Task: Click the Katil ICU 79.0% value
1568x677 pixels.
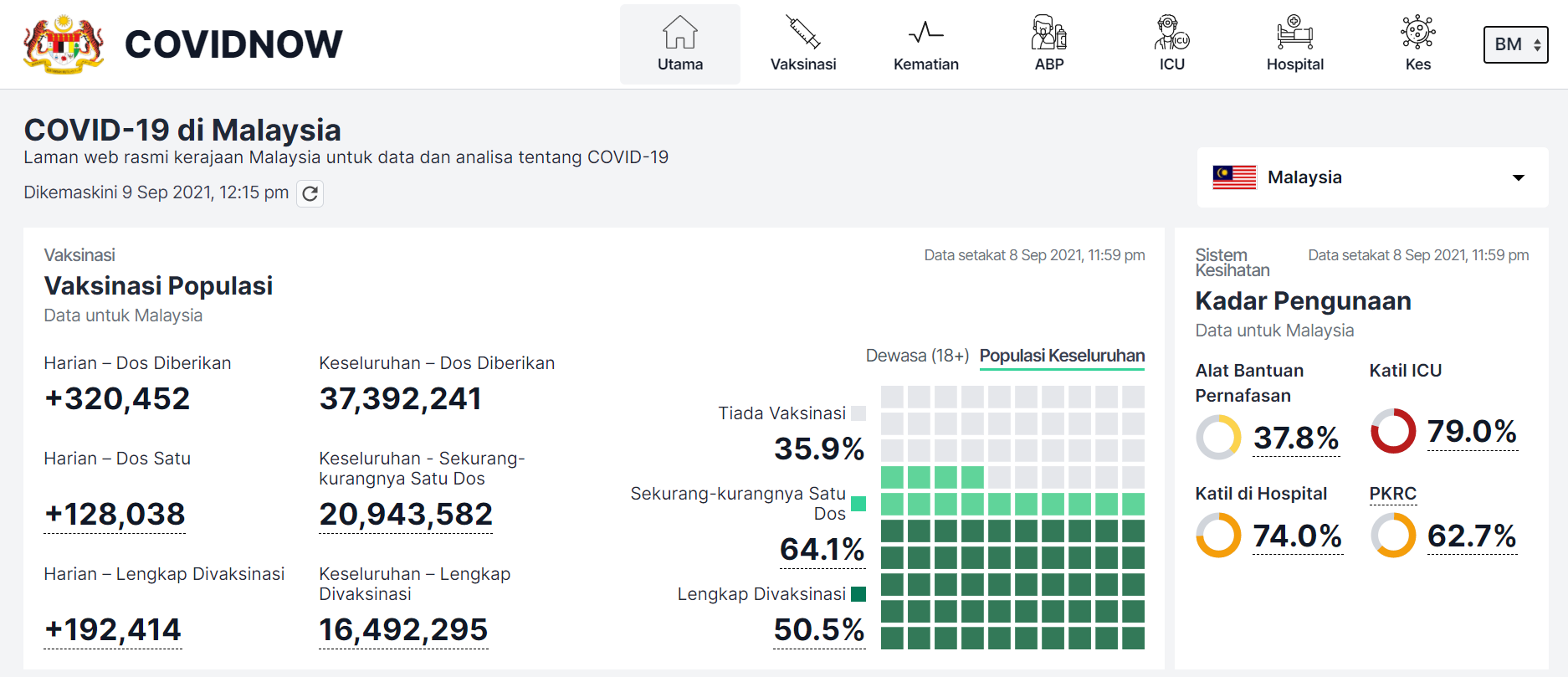Action: 1472,432
